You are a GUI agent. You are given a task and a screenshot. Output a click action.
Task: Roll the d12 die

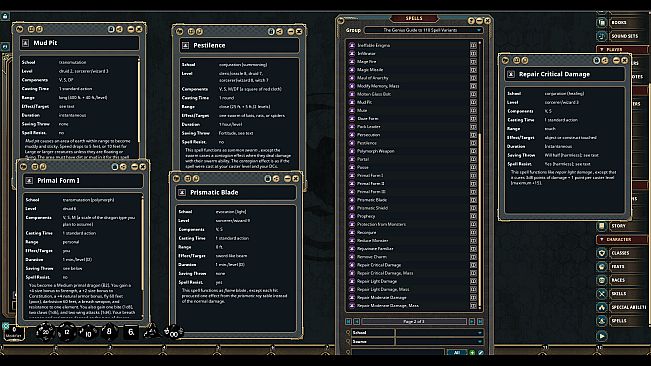coord(66,332)
